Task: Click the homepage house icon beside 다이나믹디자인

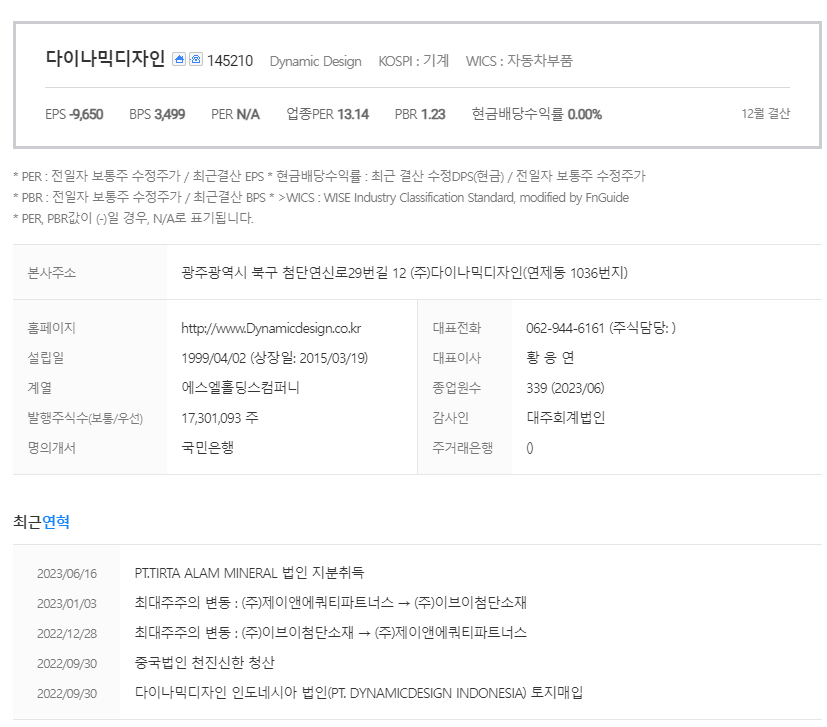Action: tap(179, 59)
